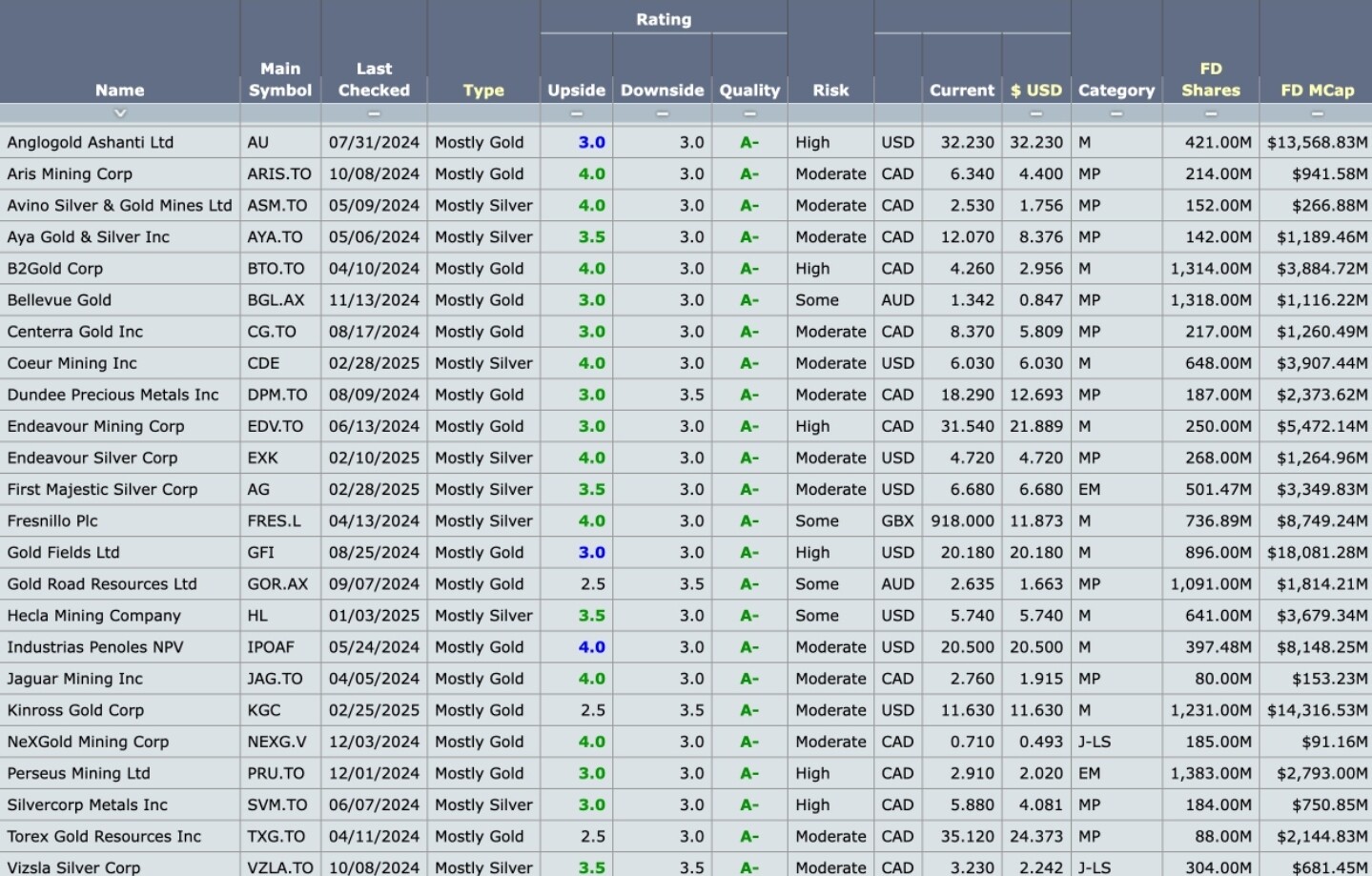Click the $13,568.83M FD MCap value
1372x876 pixels.
pos(1317,142)
